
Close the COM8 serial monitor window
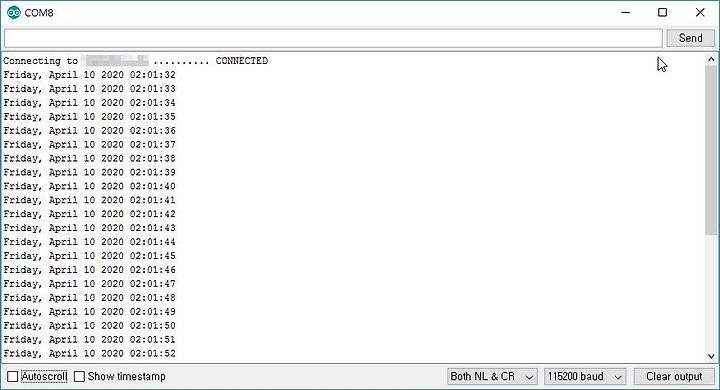700,12
